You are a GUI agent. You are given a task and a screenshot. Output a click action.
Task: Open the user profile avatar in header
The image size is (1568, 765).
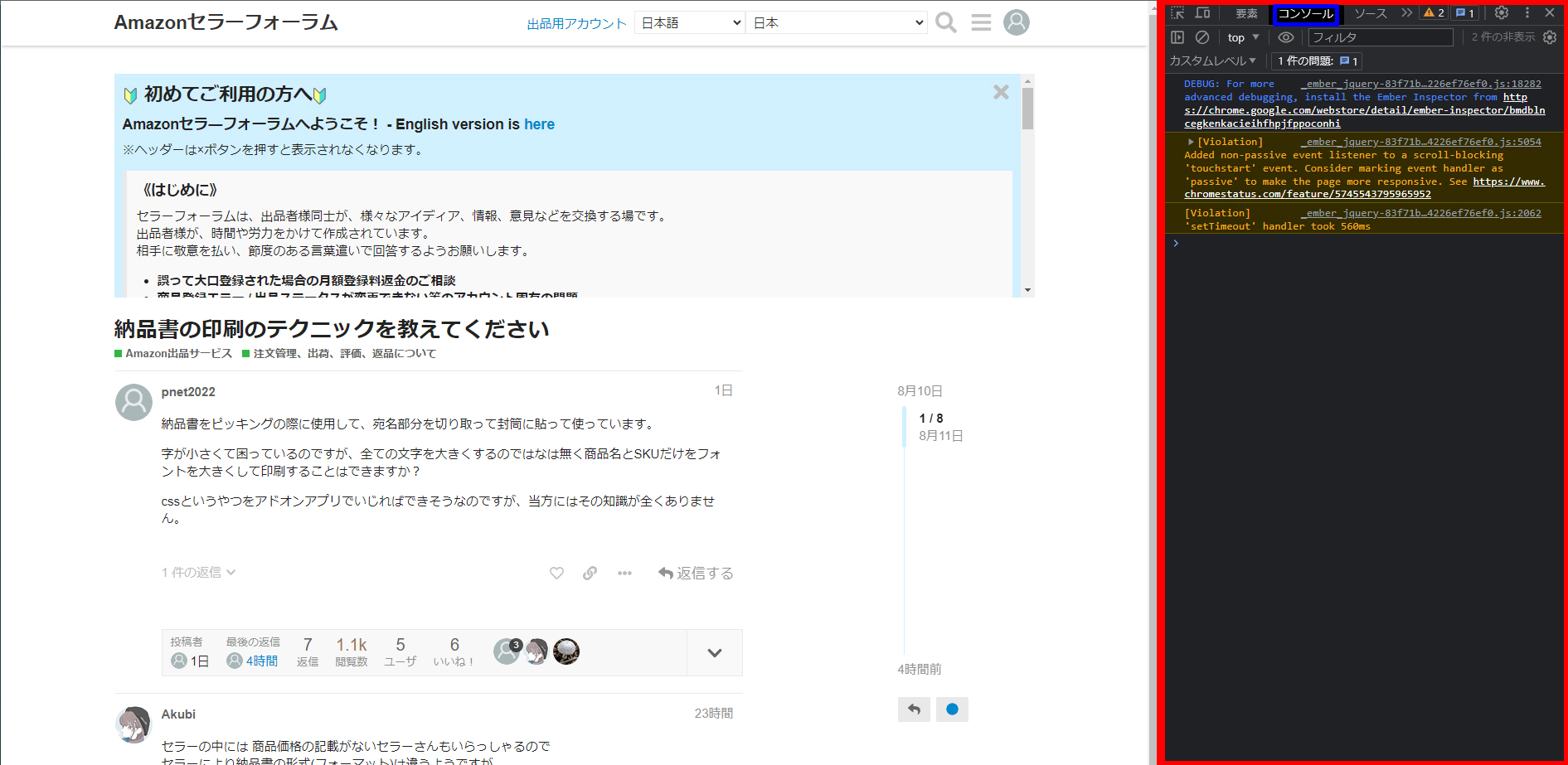pyautogui.click(x=1017, y=22)
